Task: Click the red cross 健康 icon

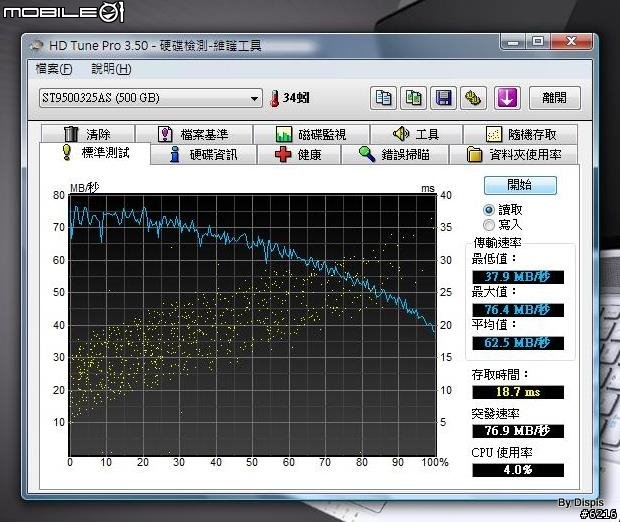Action: (283, 154)
